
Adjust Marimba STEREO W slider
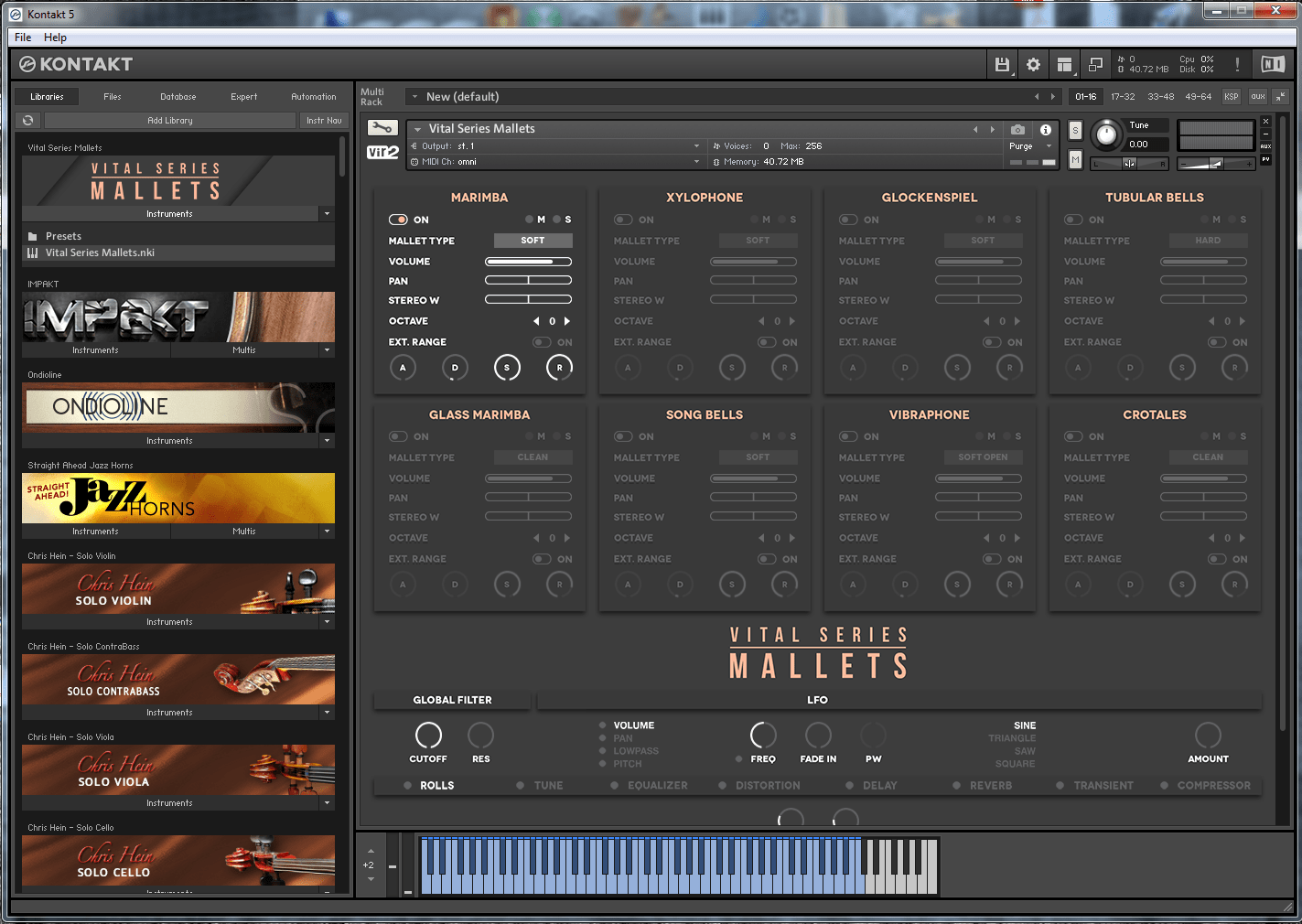(528, 300)
